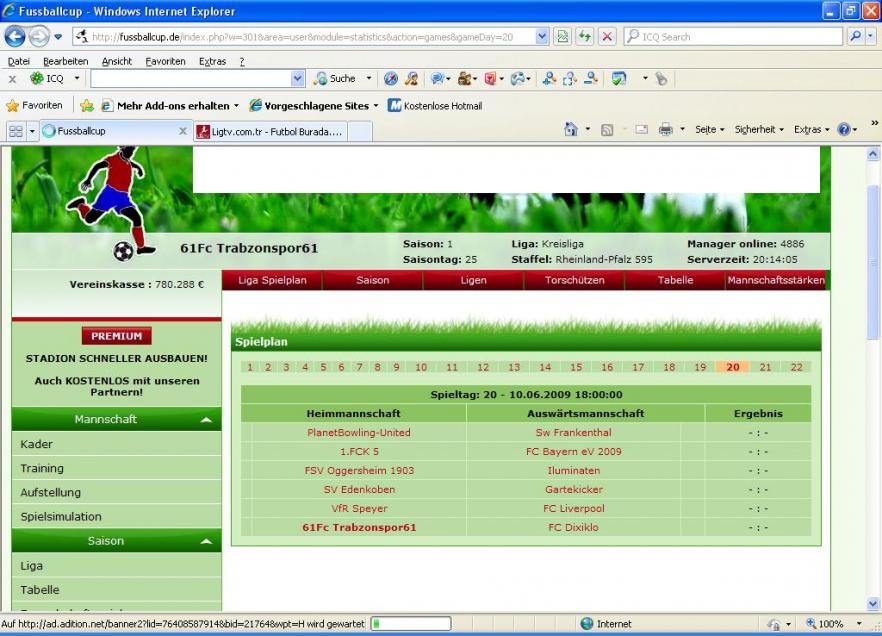Open the Ansicht menu
Screen dimensions: 882x636
pos(117,61)
